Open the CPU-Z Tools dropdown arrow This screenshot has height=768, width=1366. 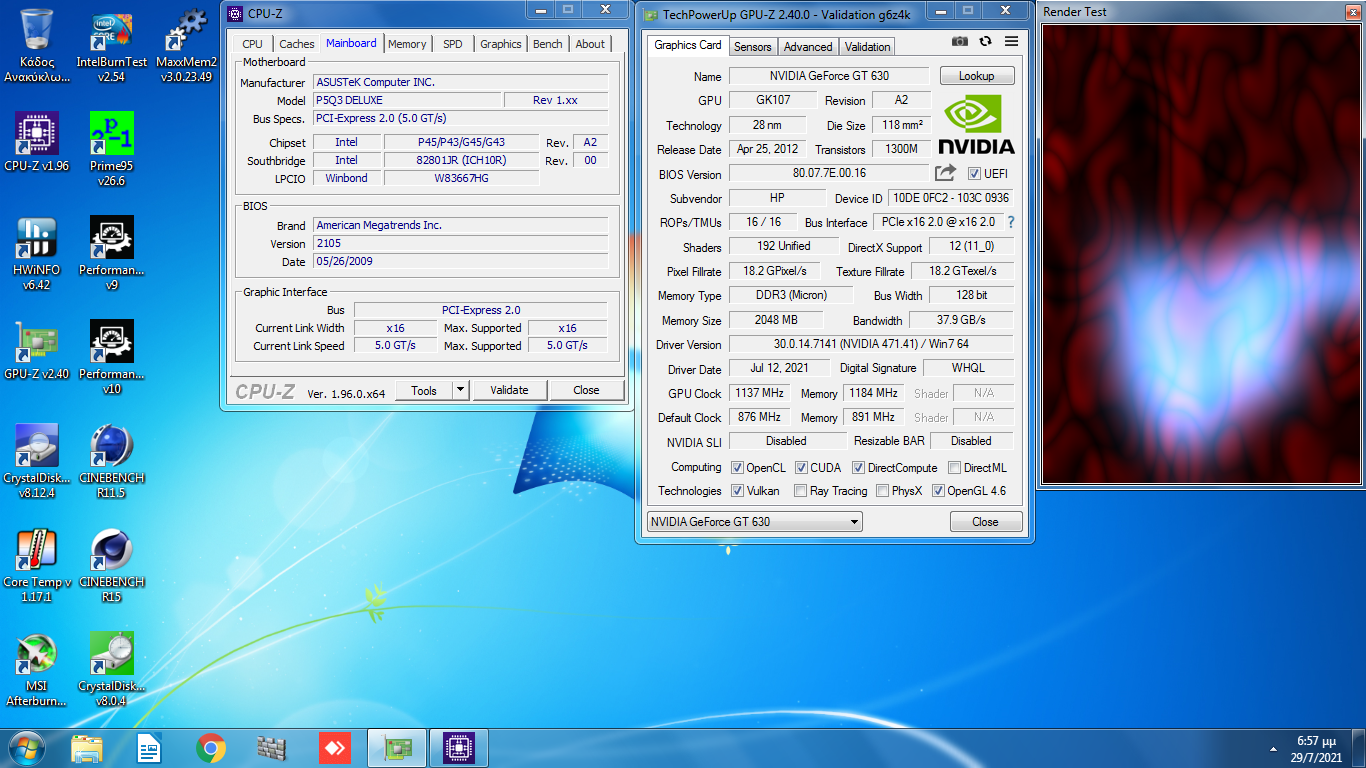[460, 390]
